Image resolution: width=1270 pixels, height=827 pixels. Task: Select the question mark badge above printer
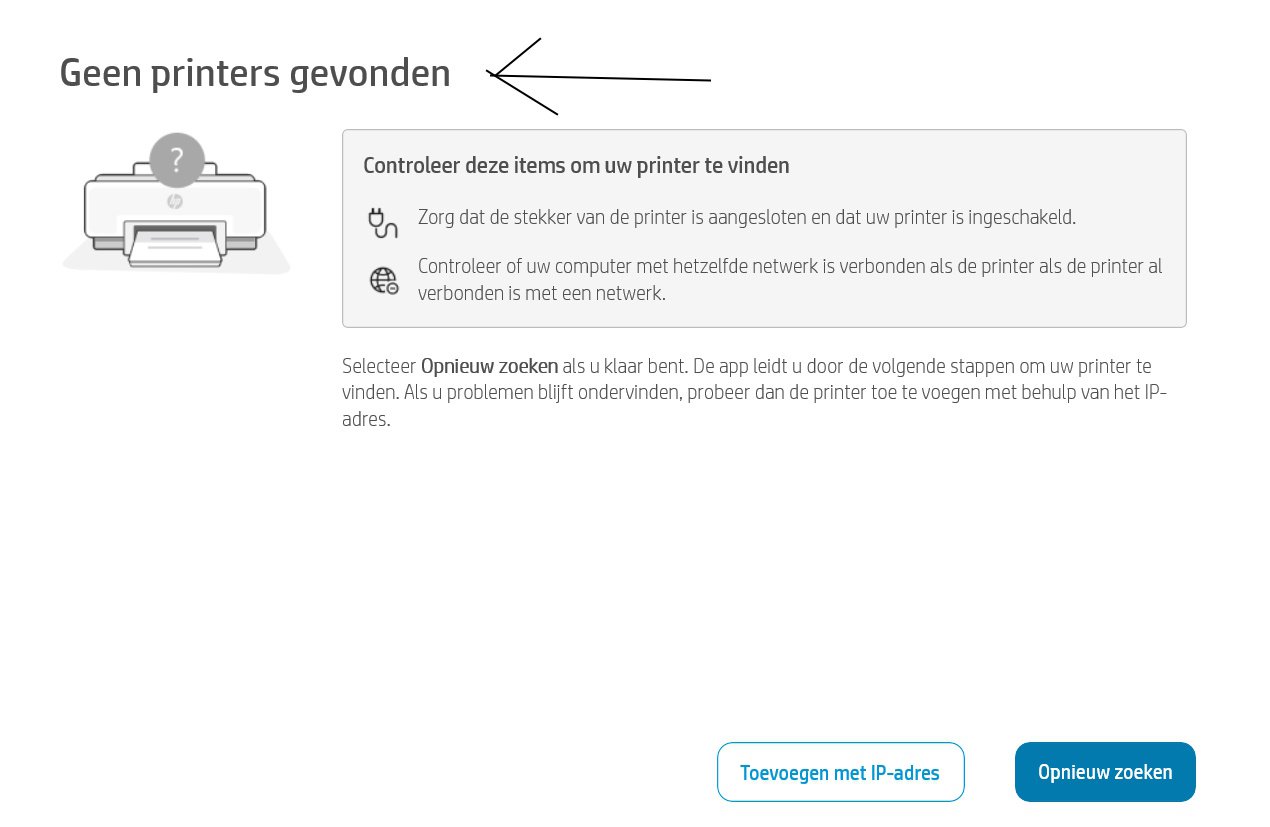[x=177, y=160]
